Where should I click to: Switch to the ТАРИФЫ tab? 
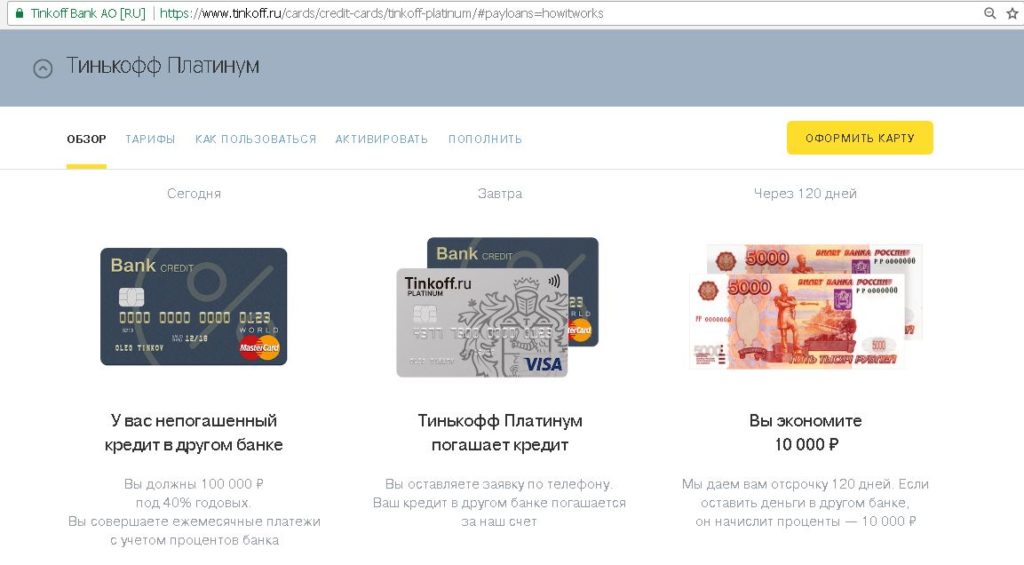click(x=150, y=139)
